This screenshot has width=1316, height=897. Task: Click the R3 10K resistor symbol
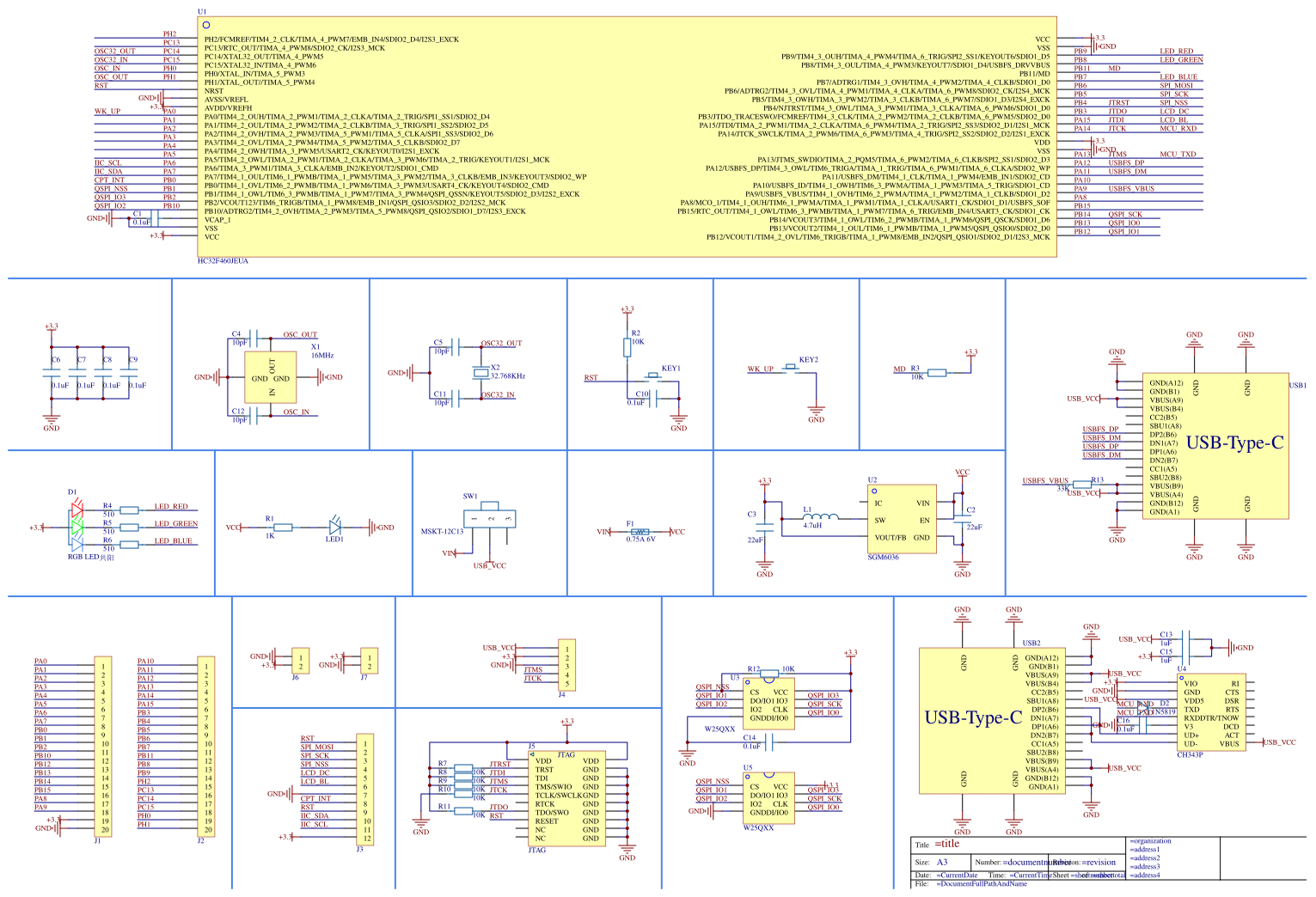tap(937, 373)
